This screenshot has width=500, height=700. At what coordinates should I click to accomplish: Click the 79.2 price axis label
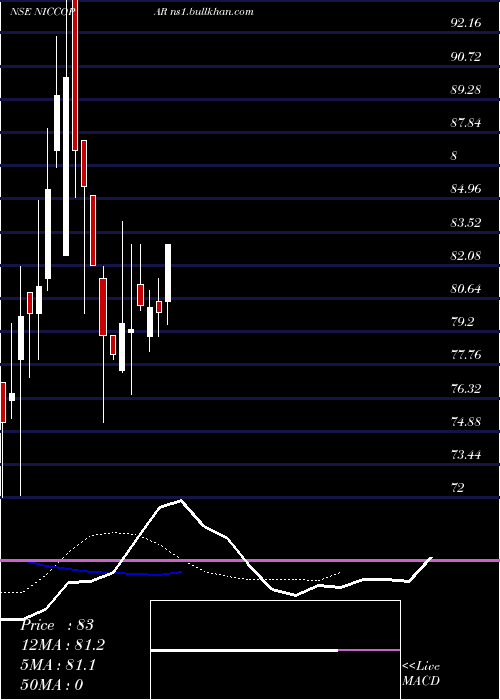pos(463,322)
